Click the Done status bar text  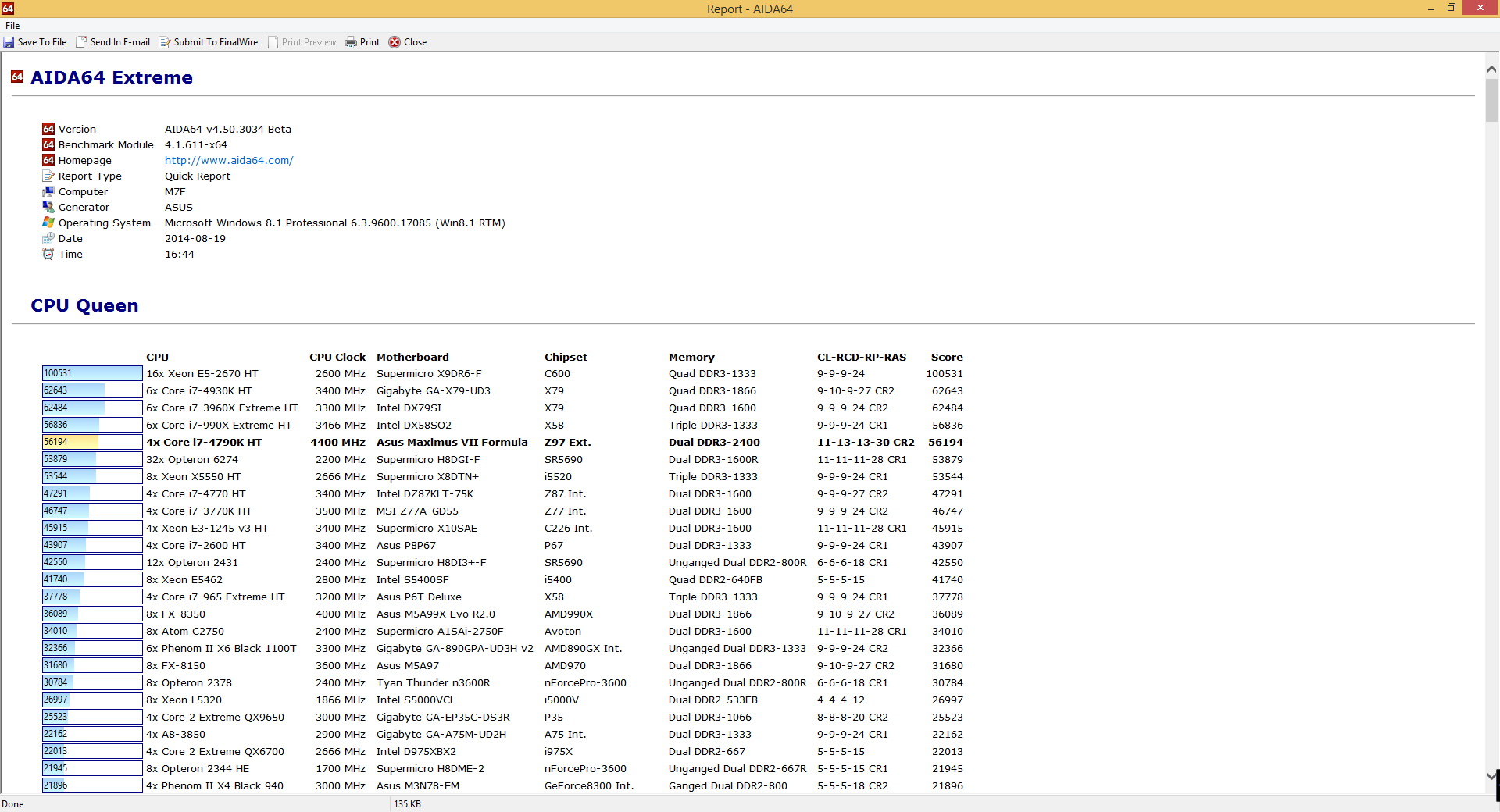coord(12,803)
